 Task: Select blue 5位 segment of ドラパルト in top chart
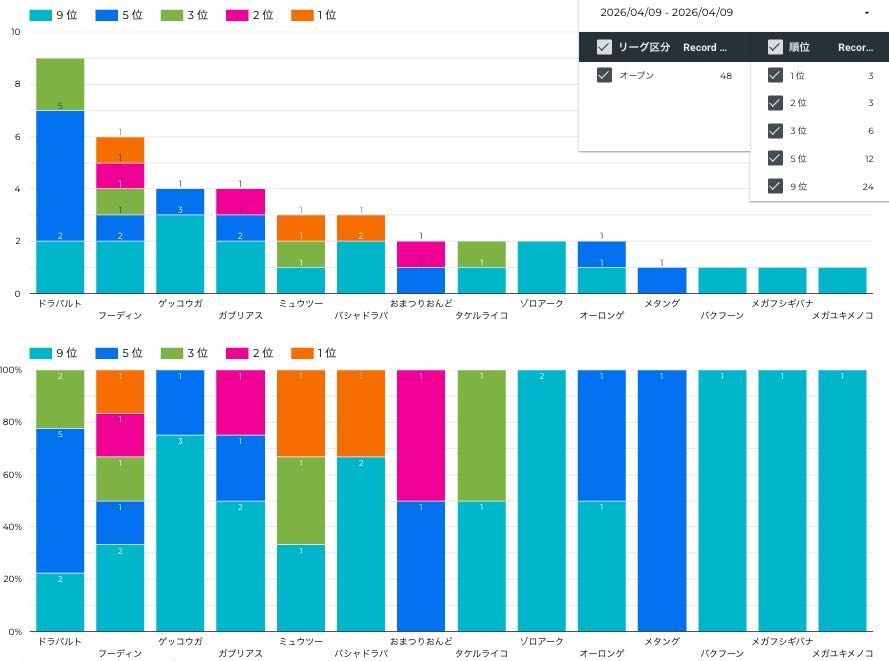[x=60, y=175]
